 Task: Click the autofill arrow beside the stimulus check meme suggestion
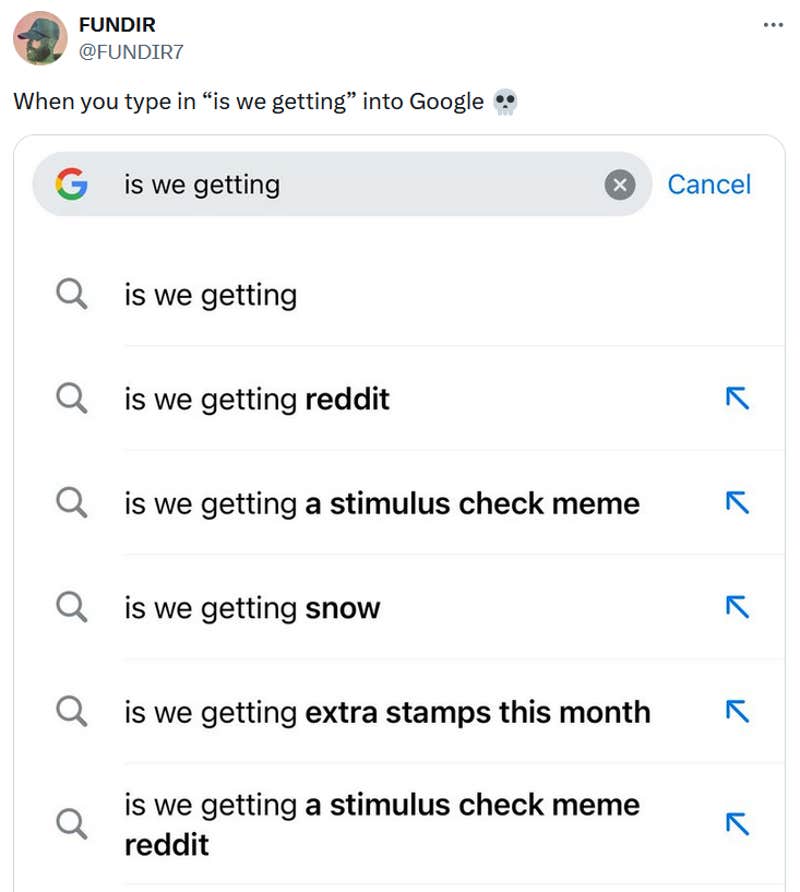tap(737, 503)
